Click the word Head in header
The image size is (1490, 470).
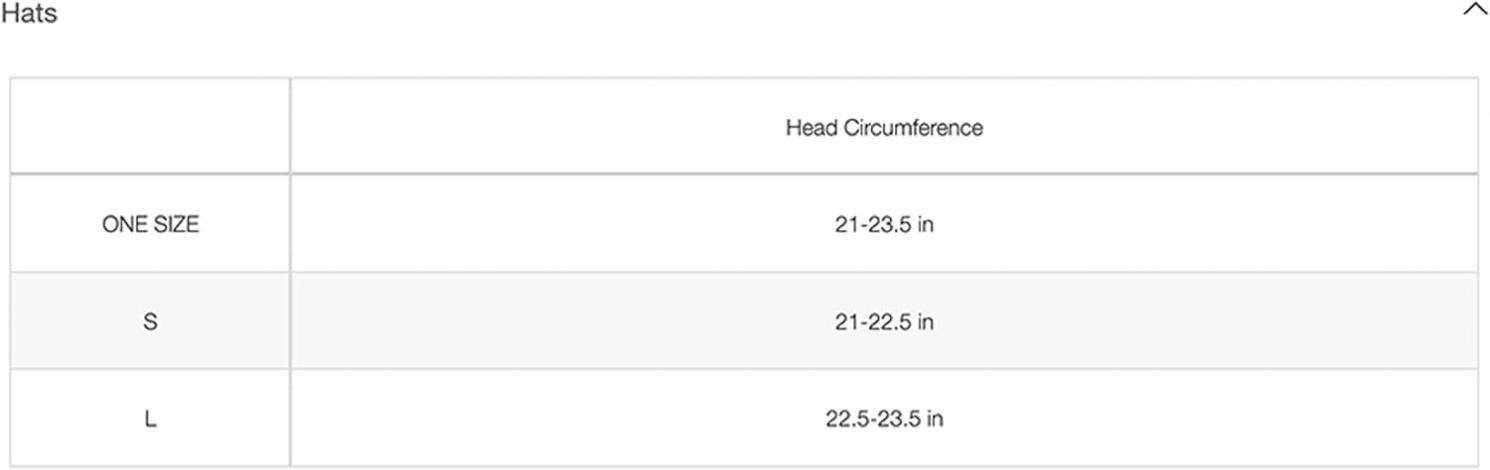click(810, 128)
